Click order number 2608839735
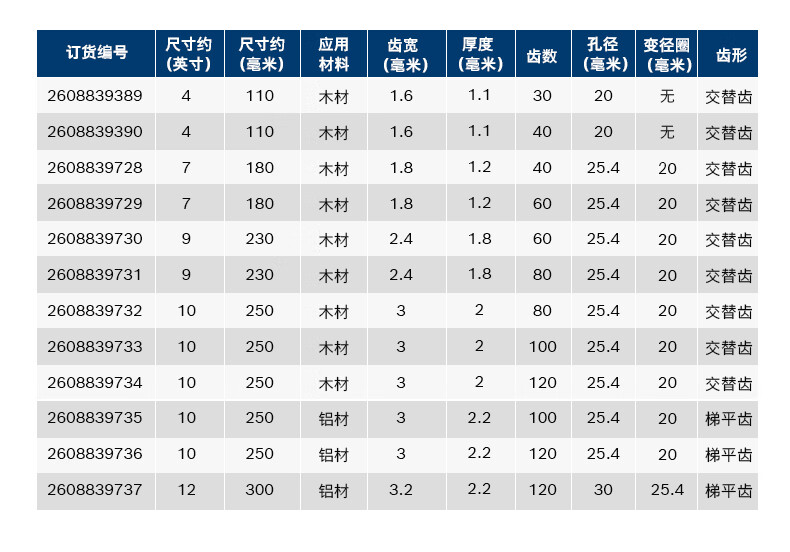 point(95,418)
